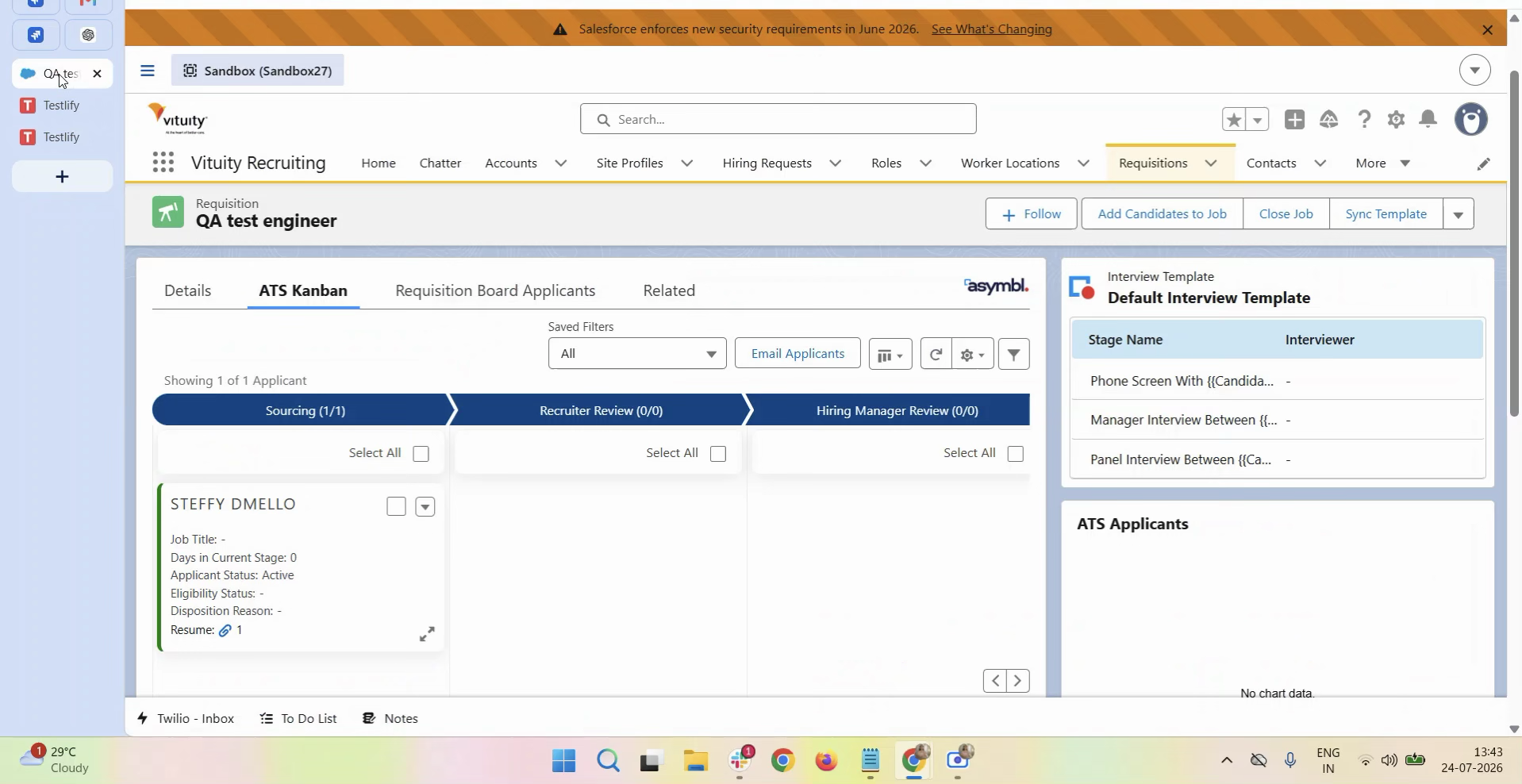The width and height of the screenshot is (1522, 784).
Task: Switch to the ATS Kanban tab
Action: click(x=303, y=290)
